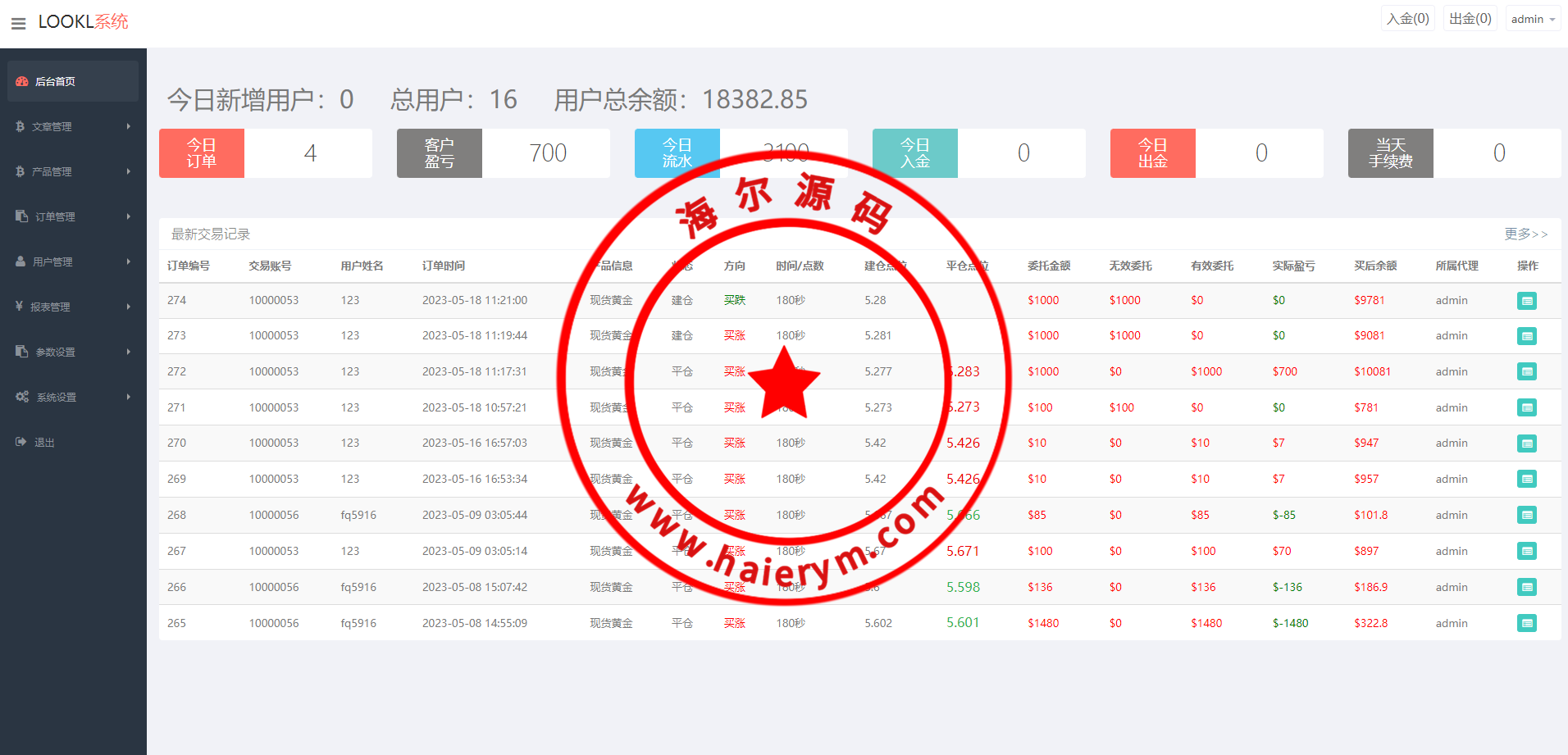This screenshot has height=755, width=1568.
Task: Click the 今日订单 red tile
Action: pyautogui.click(x=202, y=153)
